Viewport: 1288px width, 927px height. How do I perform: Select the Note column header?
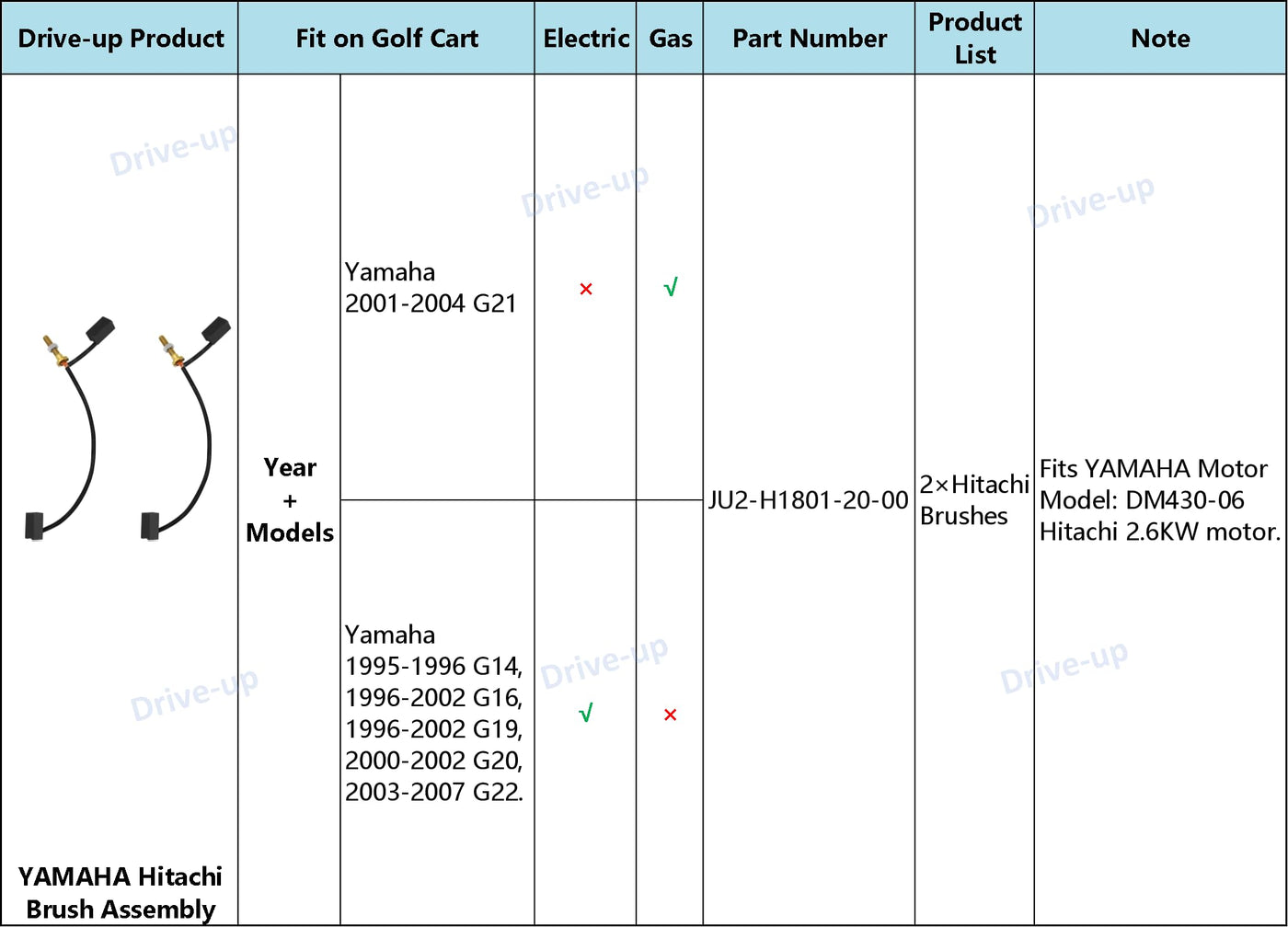point(1160,39)
